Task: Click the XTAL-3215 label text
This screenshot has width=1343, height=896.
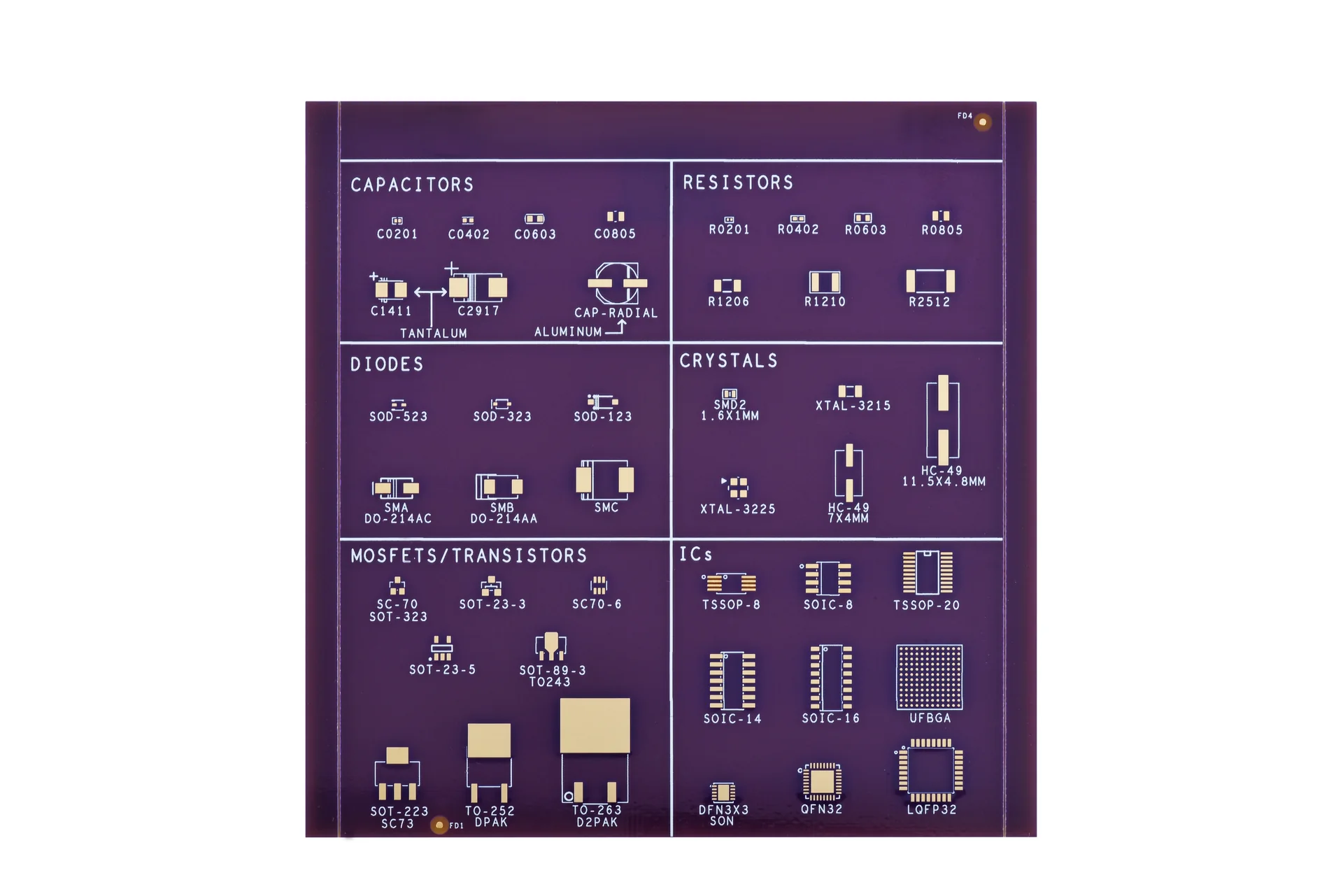Action: (x=853, y=406)
